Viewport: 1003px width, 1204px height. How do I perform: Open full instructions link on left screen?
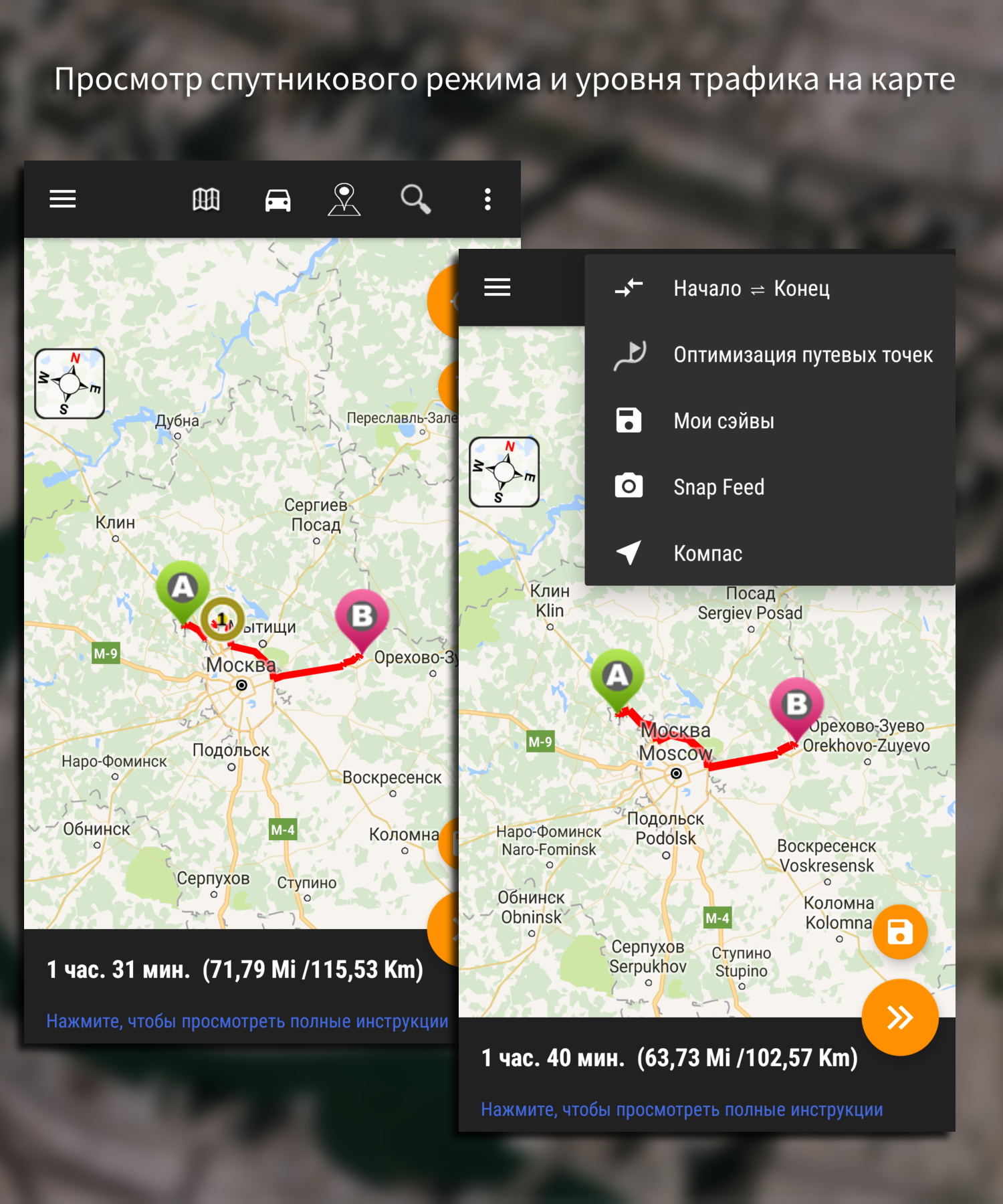[247, 1021]
